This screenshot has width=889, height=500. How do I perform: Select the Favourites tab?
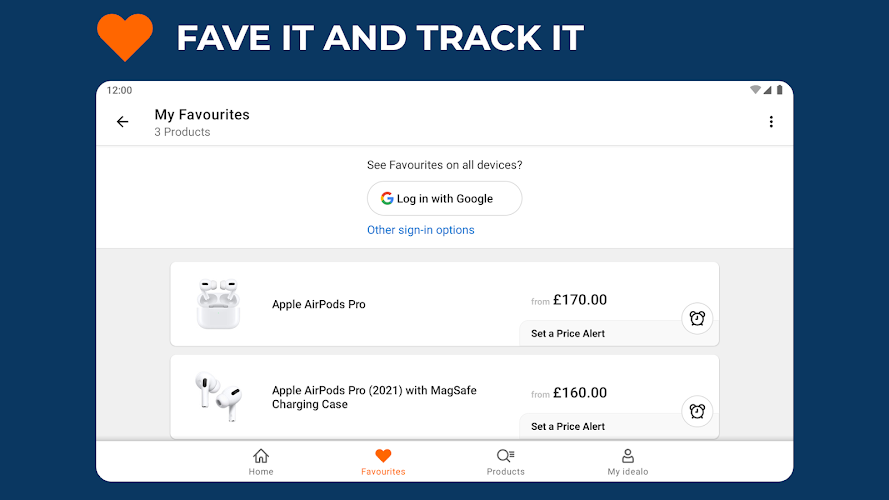click(x=383, y=462)
